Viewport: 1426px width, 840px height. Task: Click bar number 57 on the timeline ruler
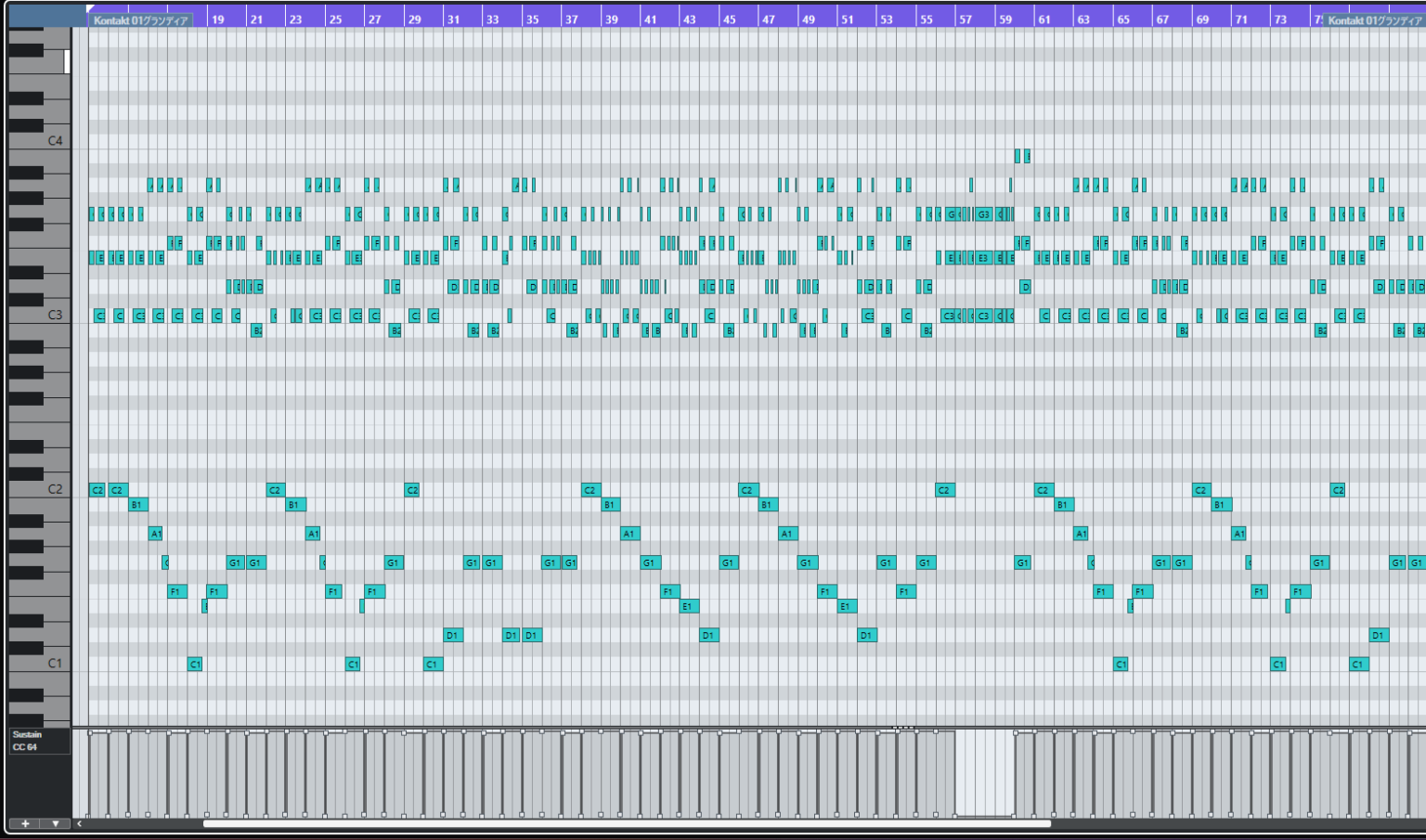pyautogui.click(x=965, y=18)
